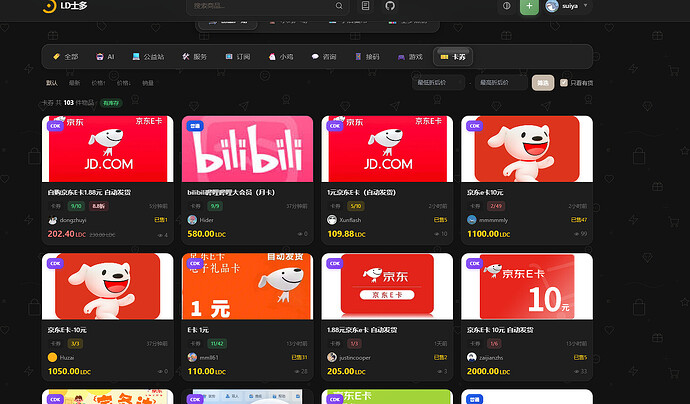Click the views eye icon showing 99
This screenshot has height=404, width=690.
pyautogui.click(x=576, y=234)
